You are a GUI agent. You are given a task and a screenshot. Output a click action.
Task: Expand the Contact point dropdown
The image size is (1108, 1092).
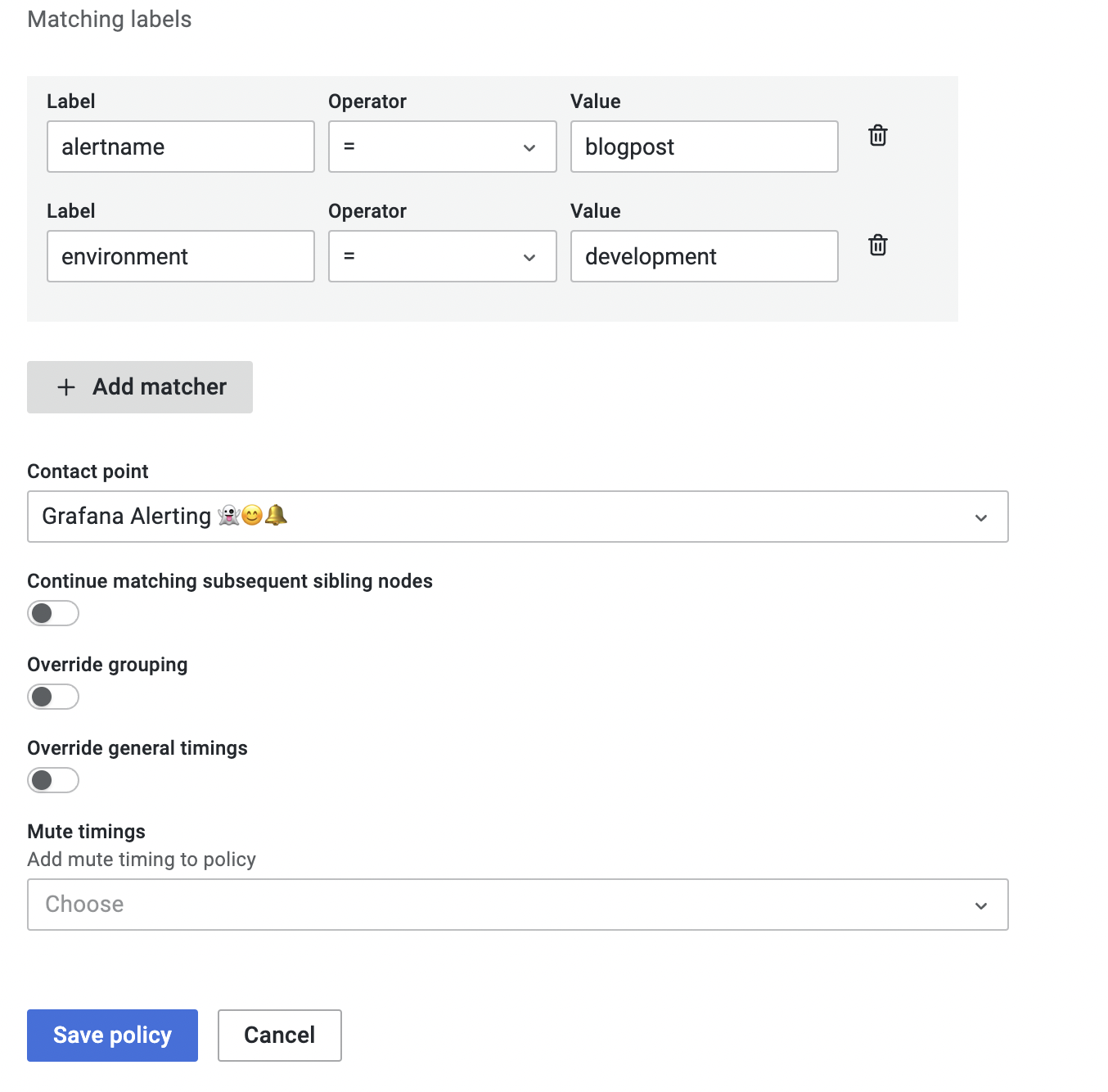tap(517, 517)
